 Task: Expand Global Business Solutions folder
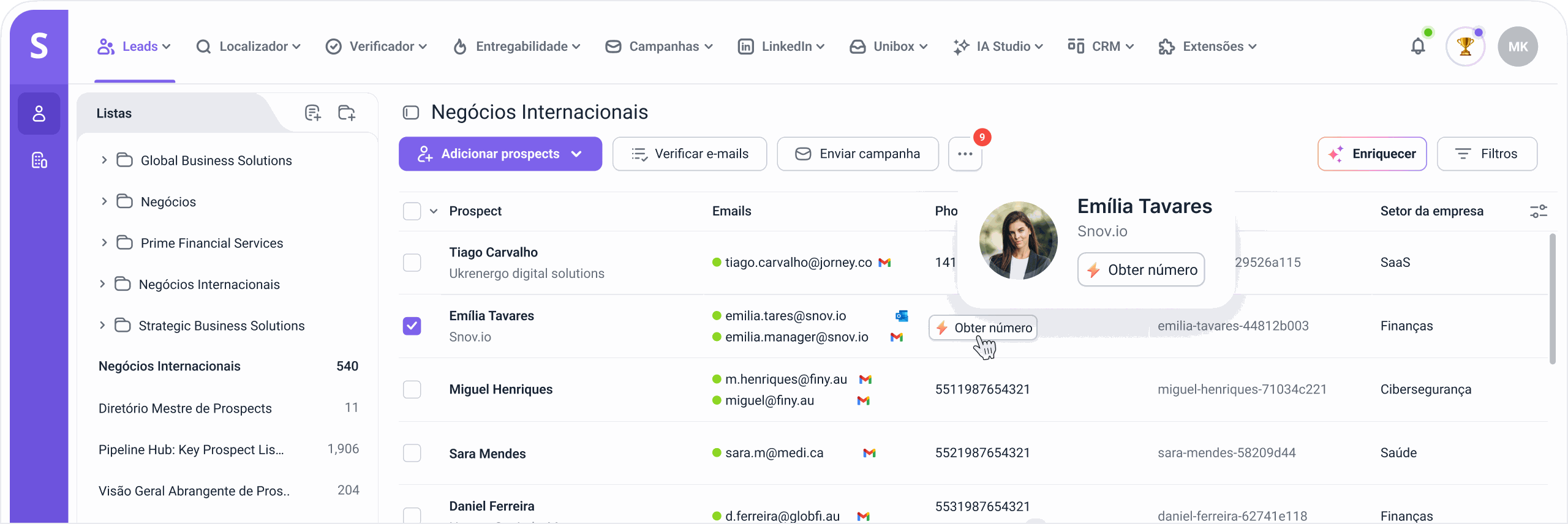(104, 160)
